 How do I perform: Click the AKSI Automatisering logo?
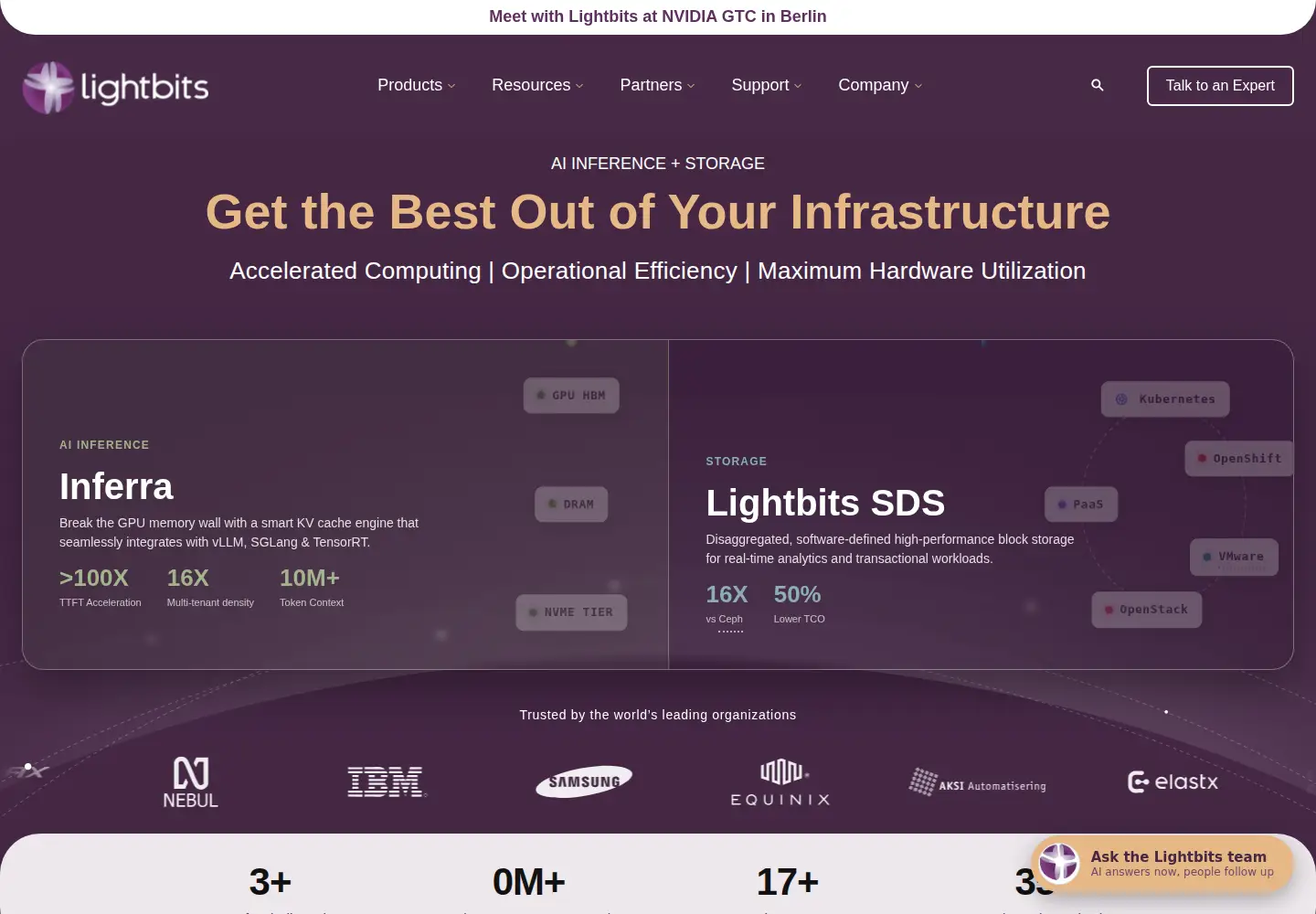pyautogui.click(x=978, y=783)
